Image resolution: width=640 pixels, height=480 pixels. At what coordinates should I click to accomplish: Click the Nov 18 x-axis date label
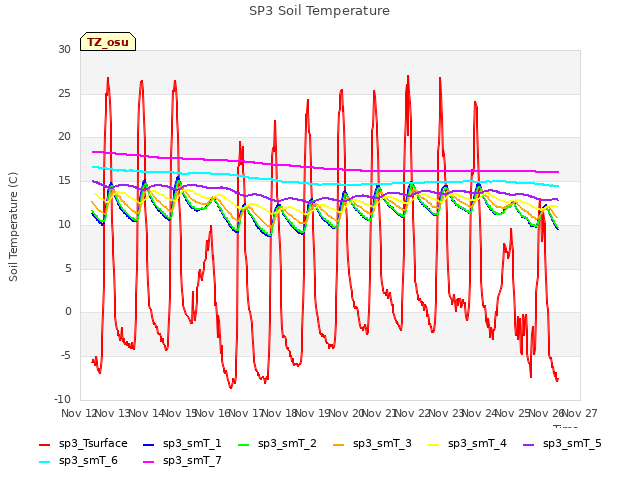pyautogui.click(x=279, y=413)
